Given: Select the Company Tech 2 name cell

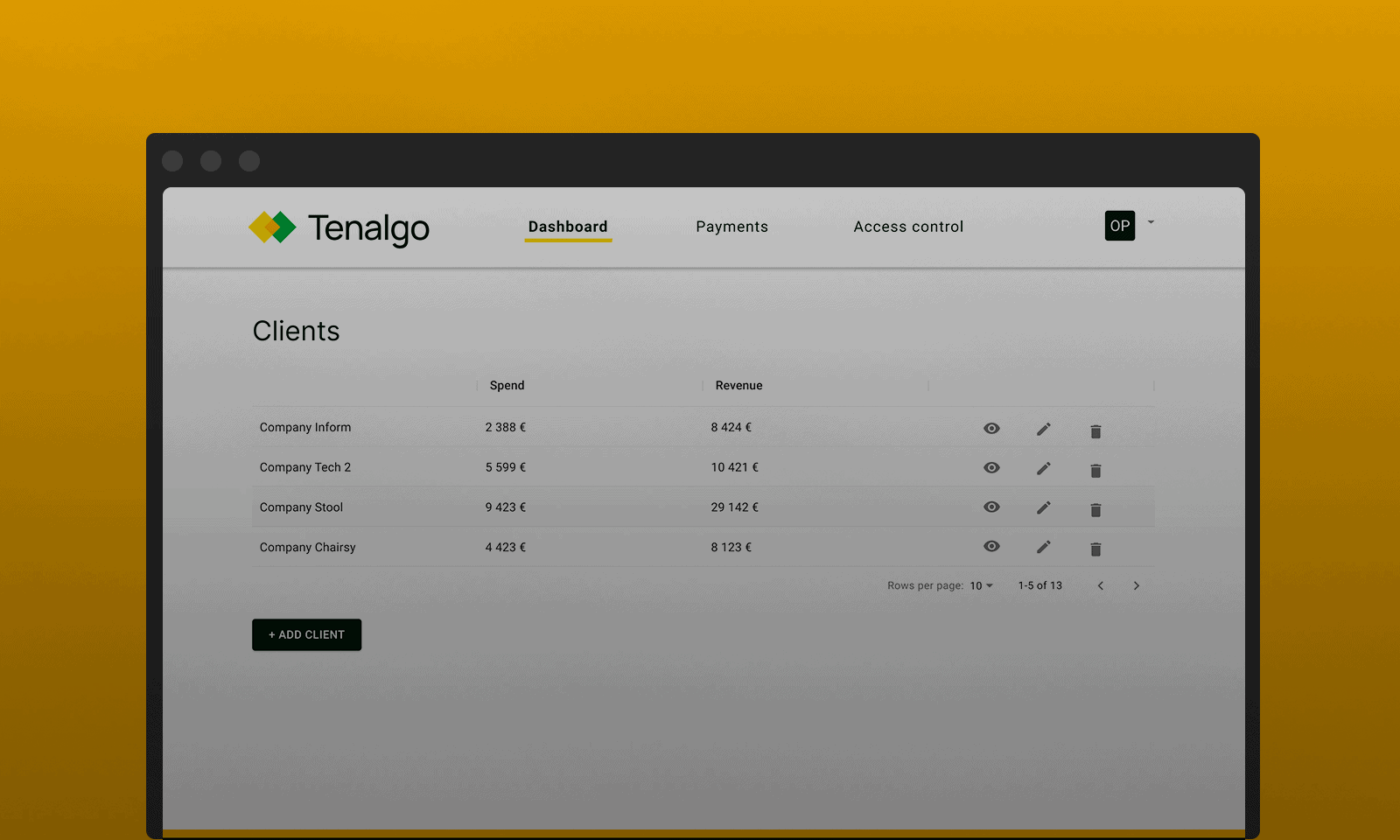Looking at the screenshot, I should pos(305,467).
